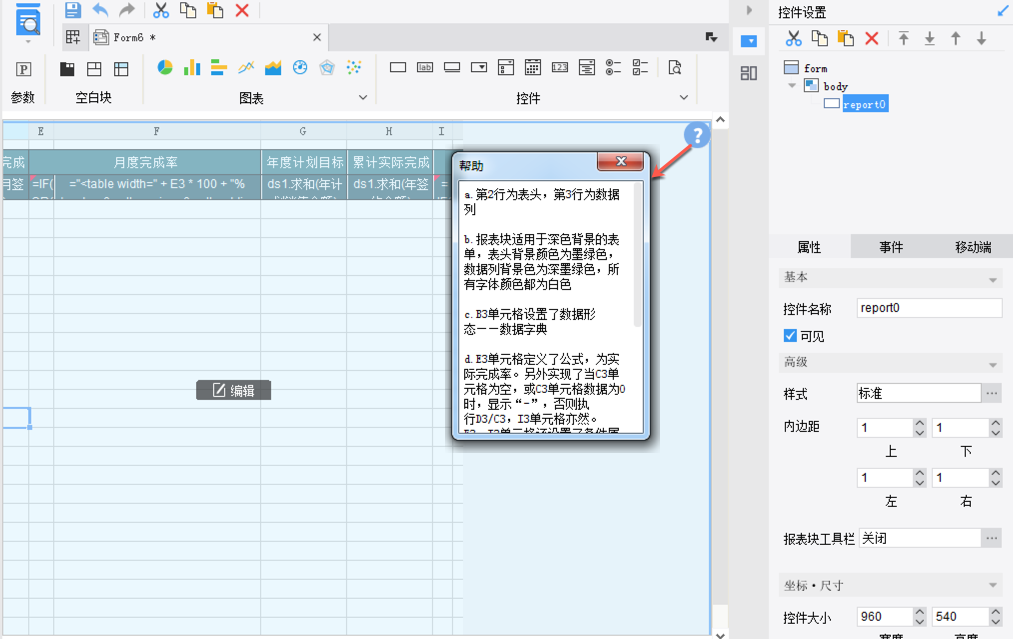Image resolution: width=1013 pixels, height=639 pixels.
Task: Add the number (123) widget
Action: click(x=559, y=67)
